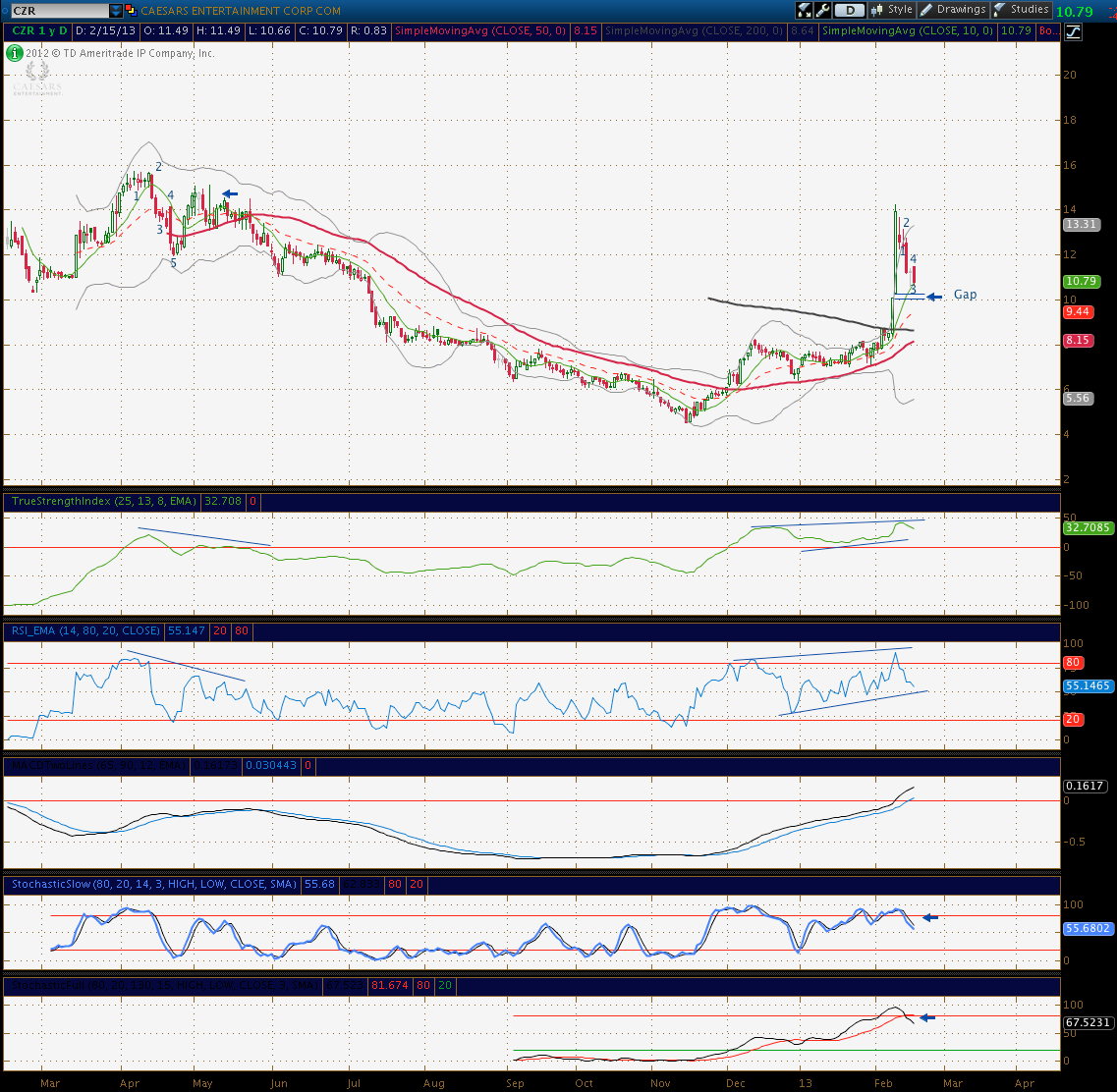Click the CZR symbol input field
This screenshot has height=1092, width=1117.
[x=60, y=11]
